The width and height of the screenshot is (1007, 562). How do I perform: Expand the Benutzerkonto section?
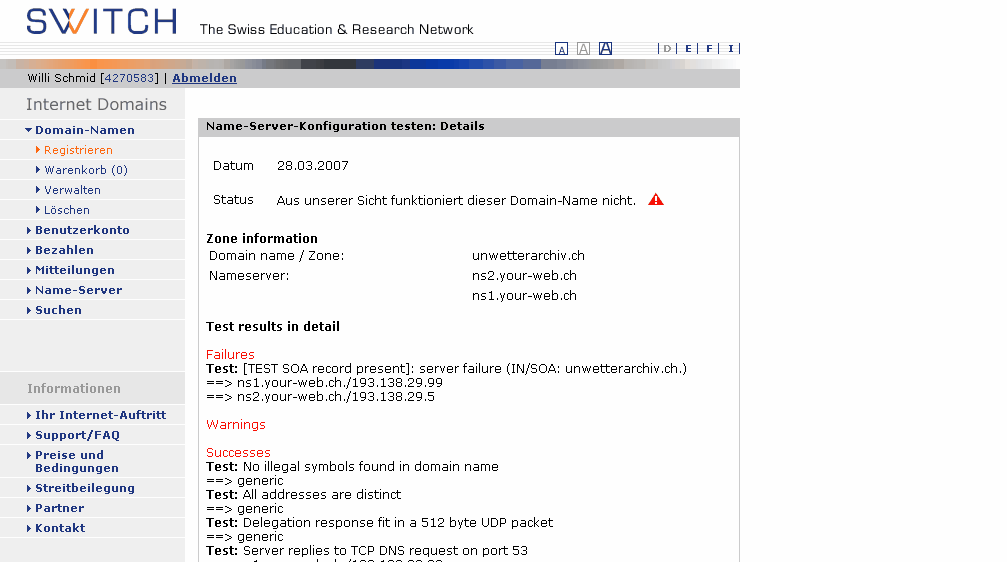82,230
